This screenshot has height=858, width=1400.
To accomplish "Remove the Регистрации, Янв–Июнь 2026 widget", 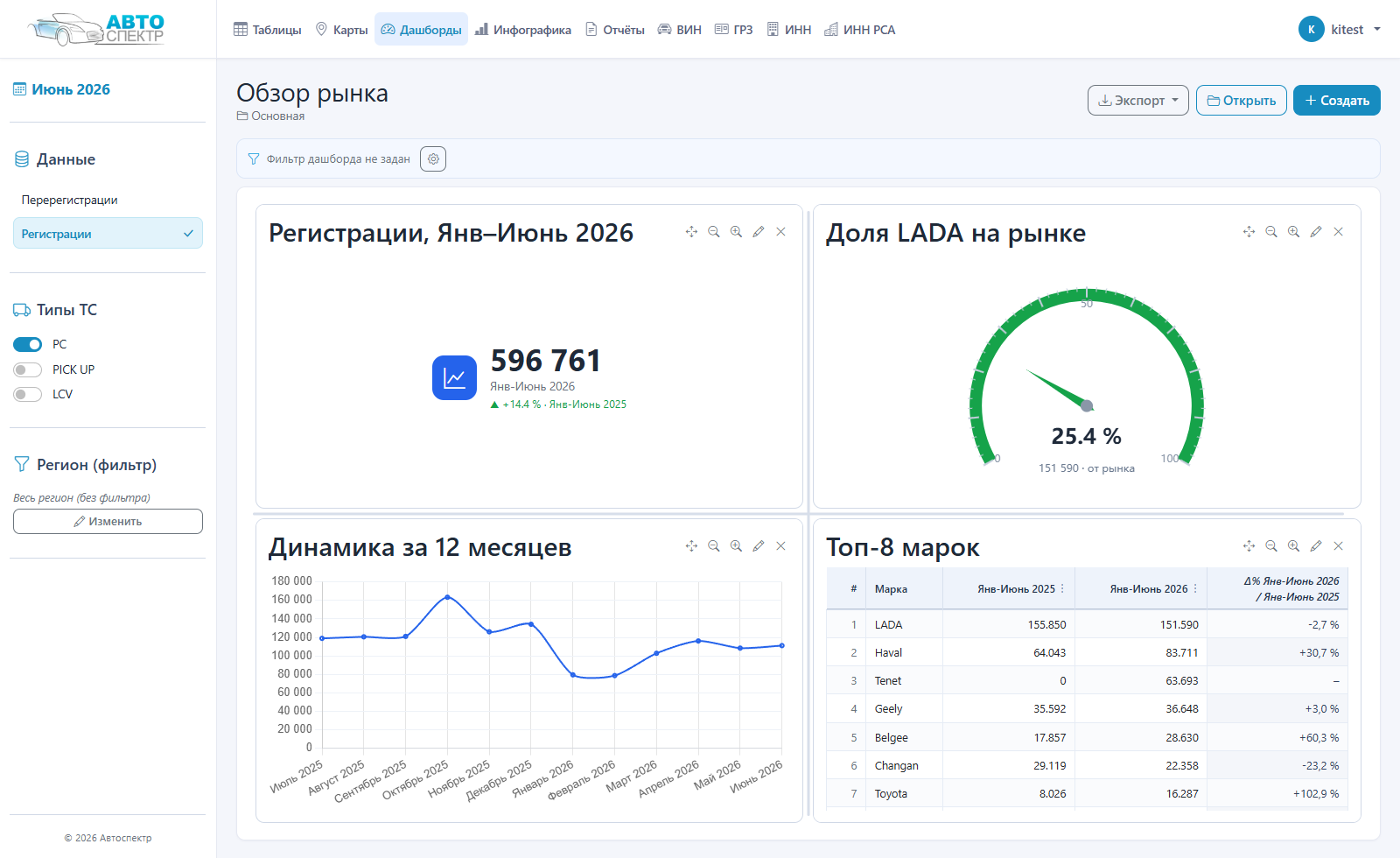I will tap(781, 232).
